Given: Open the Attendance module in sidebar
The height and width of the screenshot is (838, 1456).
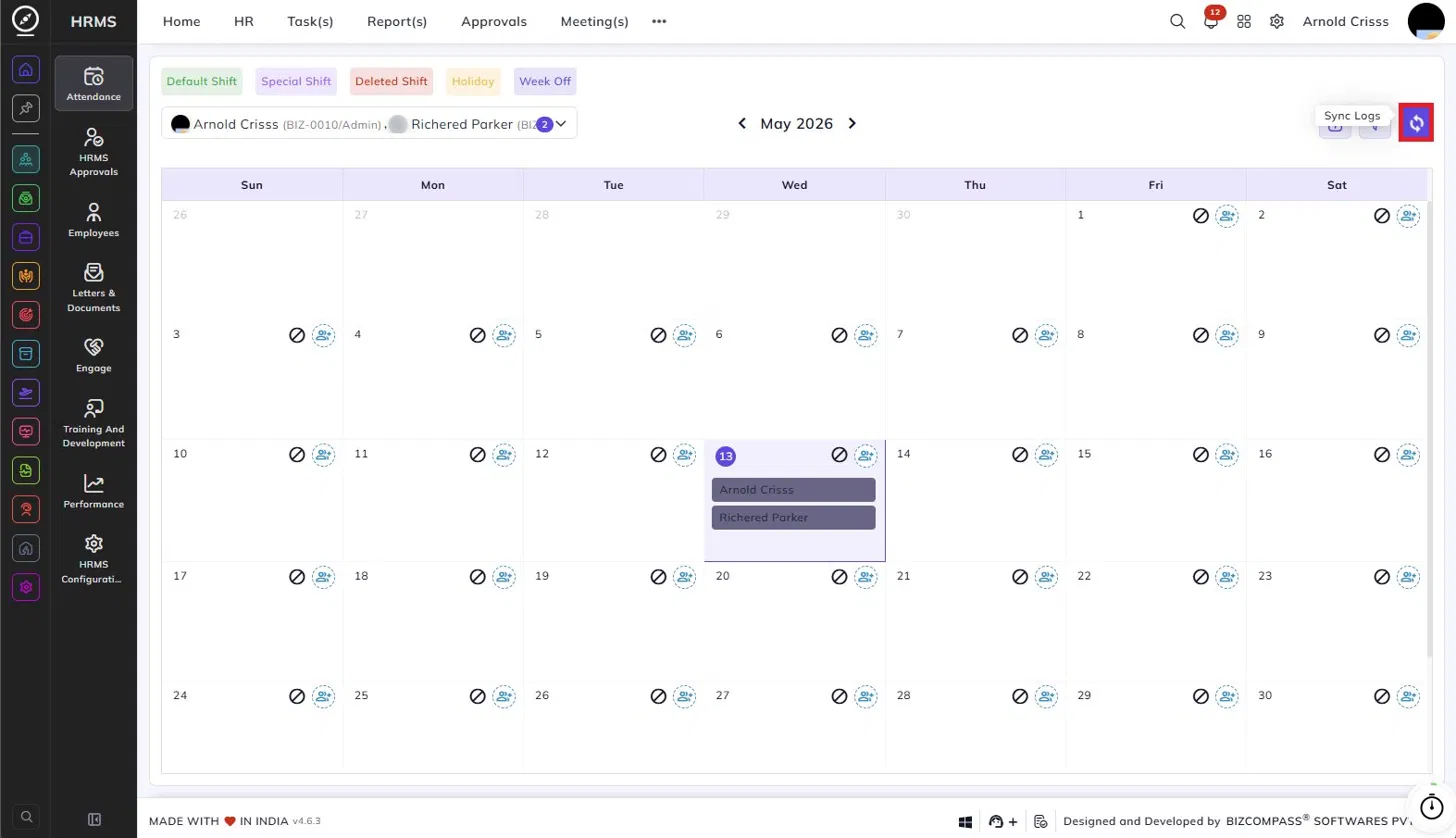Looking at the screenshot, I should click(x=94, y=84).
